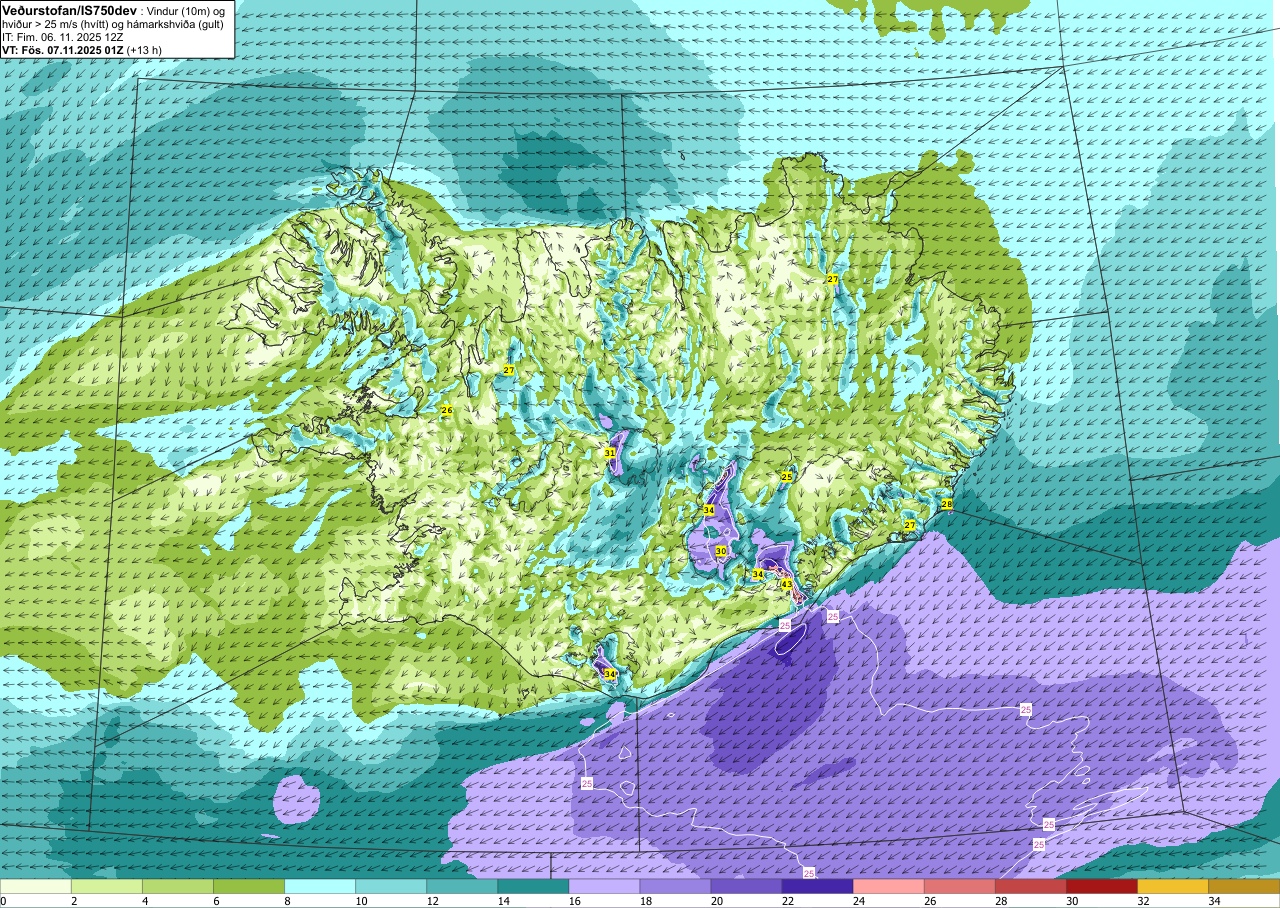The image size is (1280, 908).
Task: Click the 'IT: Fim. 06. 11. 2025 12Z' line
Action: [62, 36]
